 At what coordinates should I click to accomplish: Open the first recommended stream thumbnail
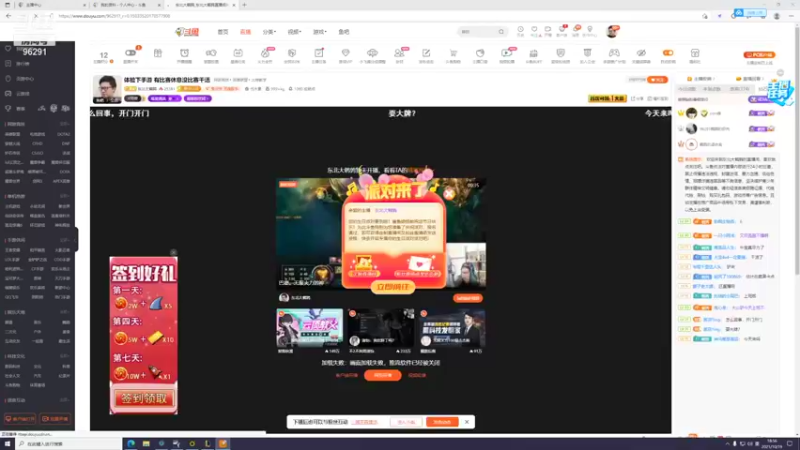[x=310, y=328]
